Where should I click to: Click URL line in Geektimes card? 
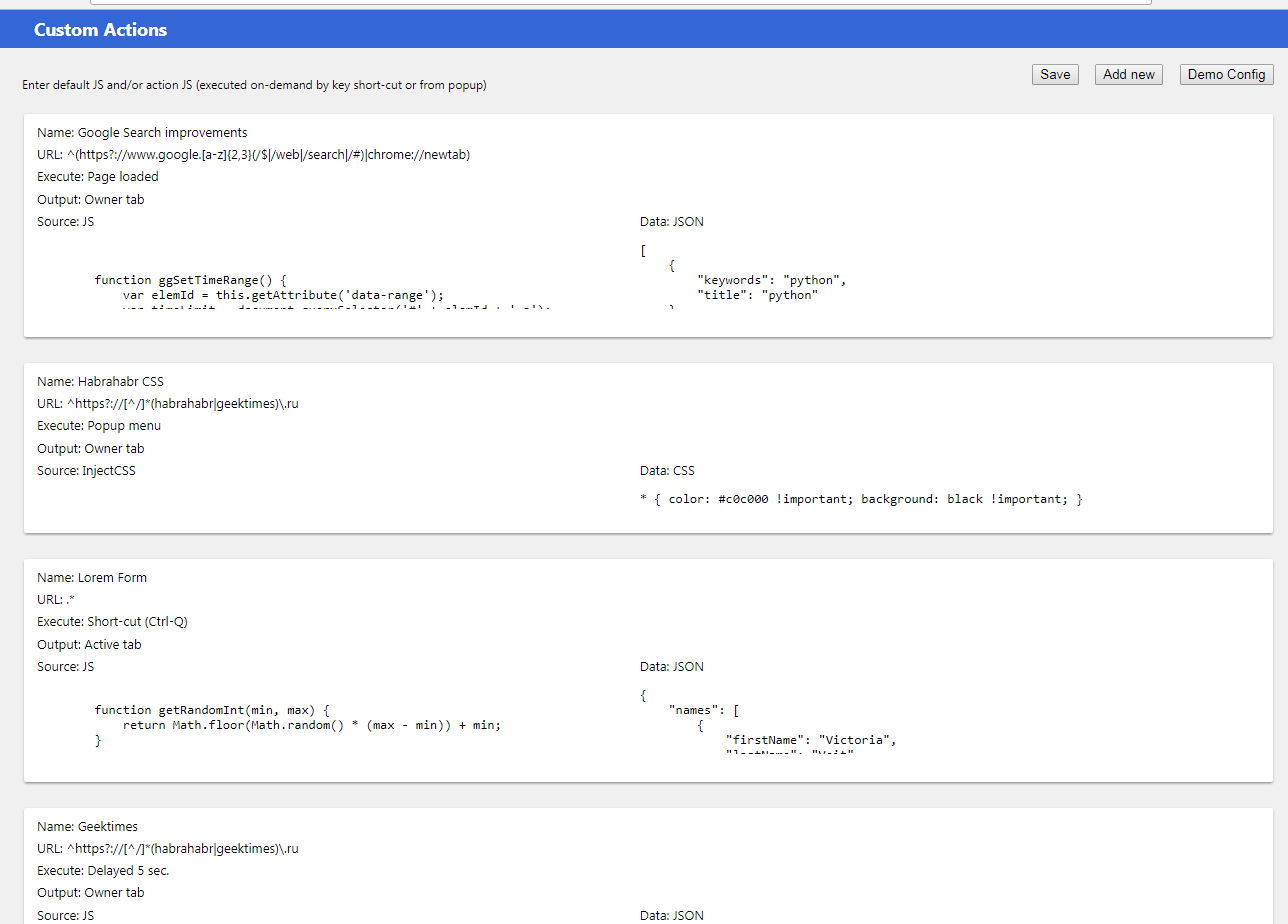click(168, 849)
